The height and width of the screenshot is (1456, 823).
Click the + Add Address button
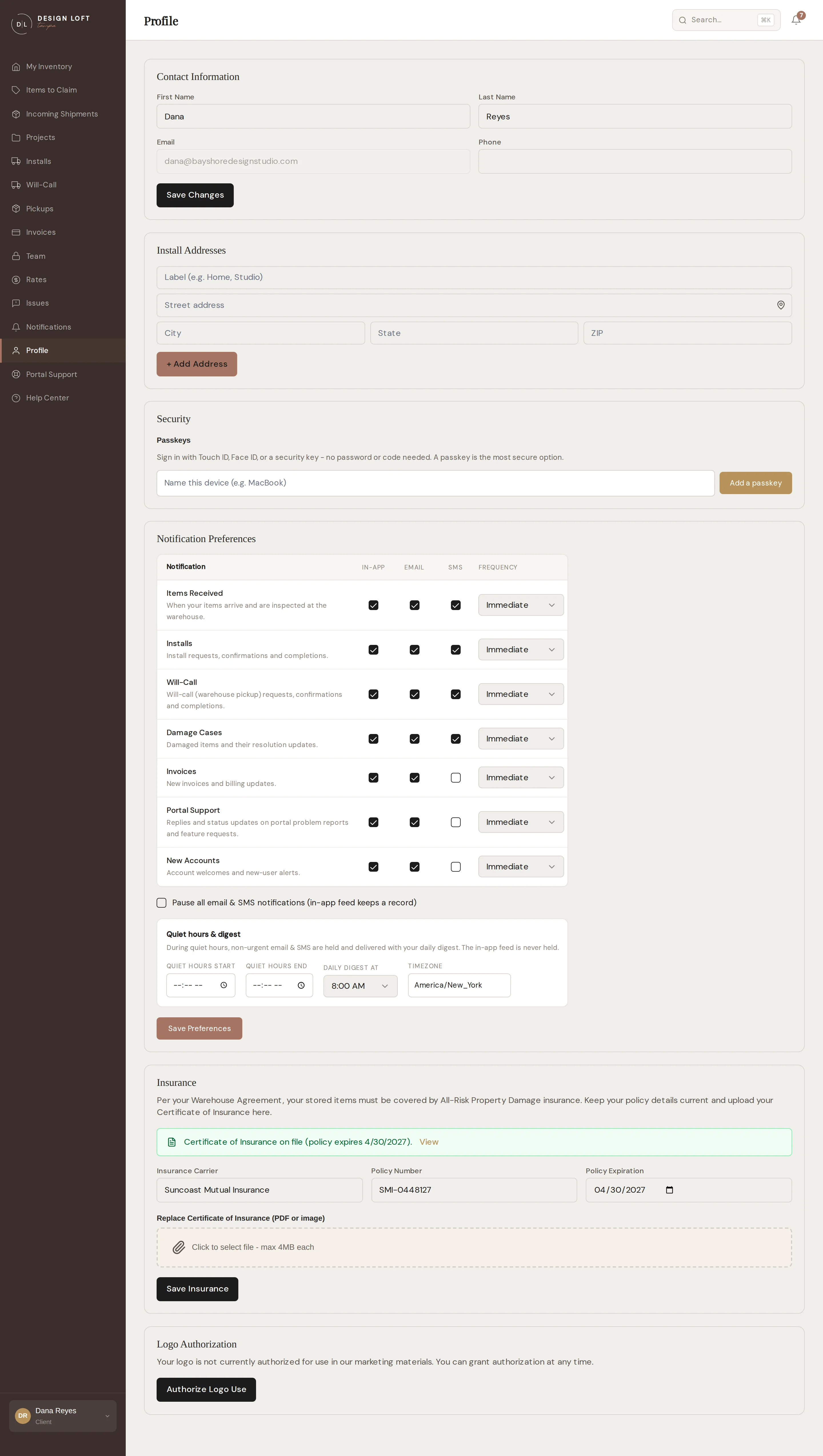coord(197,364)
